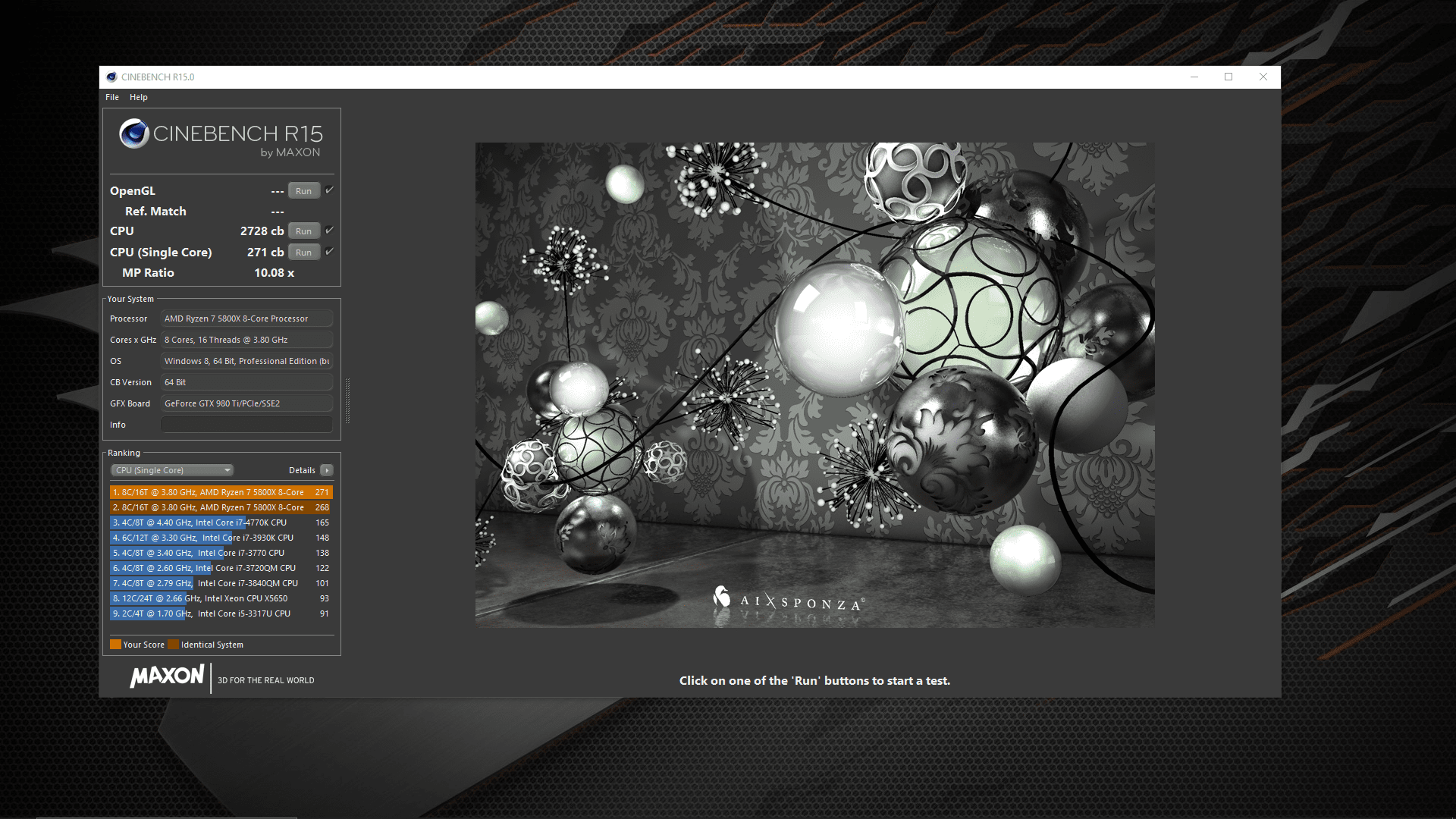Open the File menu
This screenshot has width=1456, height=819.
(112, 97)
